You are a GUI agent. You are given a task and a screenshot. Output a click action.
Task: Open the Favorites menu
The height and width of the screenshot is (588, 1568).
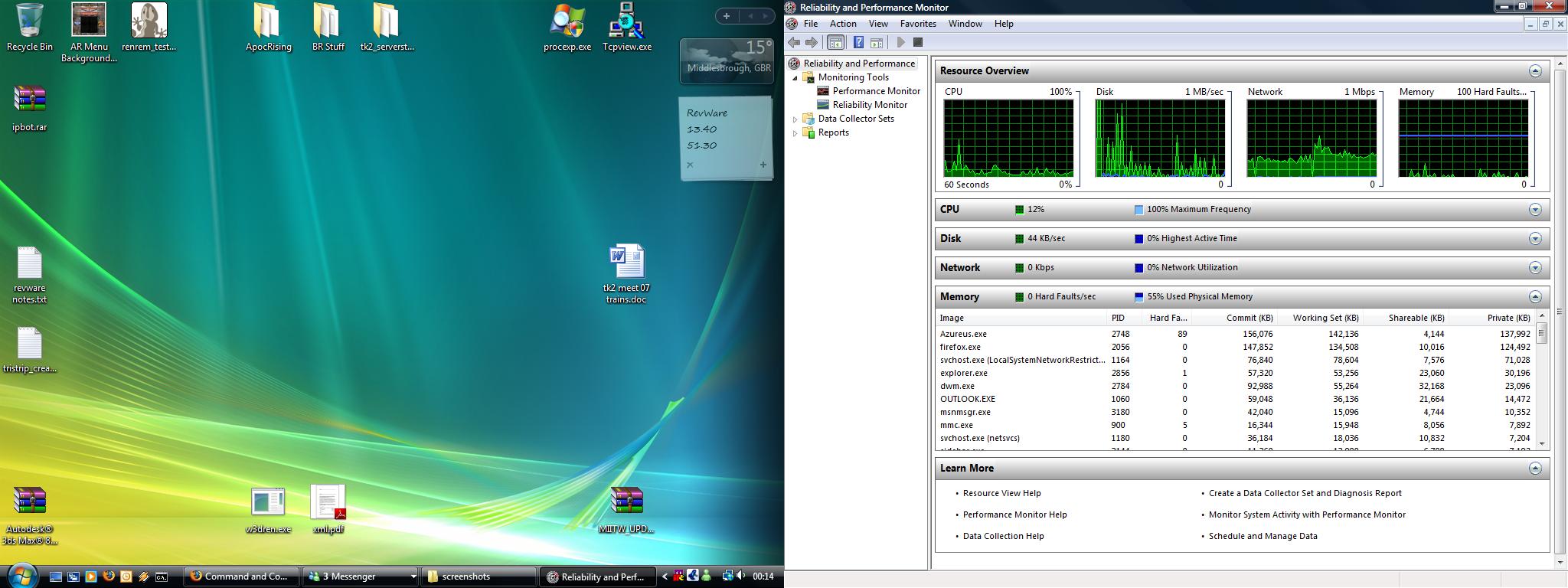[917, 24]
